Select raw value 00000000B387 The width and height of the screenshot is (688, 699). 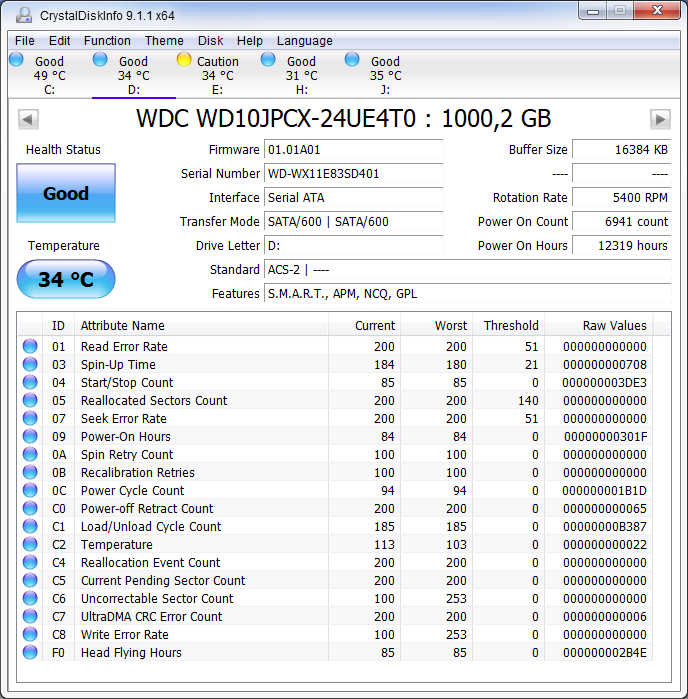[605, 526]
